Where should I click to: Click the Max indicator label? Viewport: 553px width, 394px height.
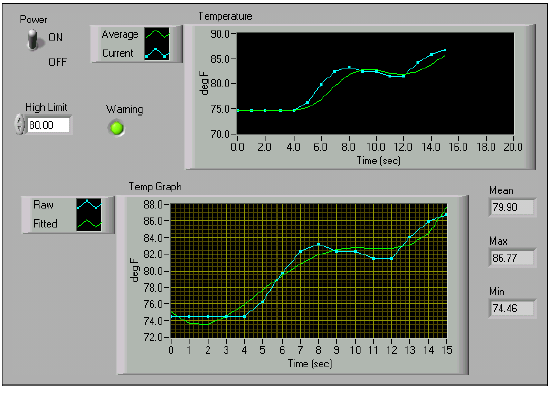click(498, 241)
